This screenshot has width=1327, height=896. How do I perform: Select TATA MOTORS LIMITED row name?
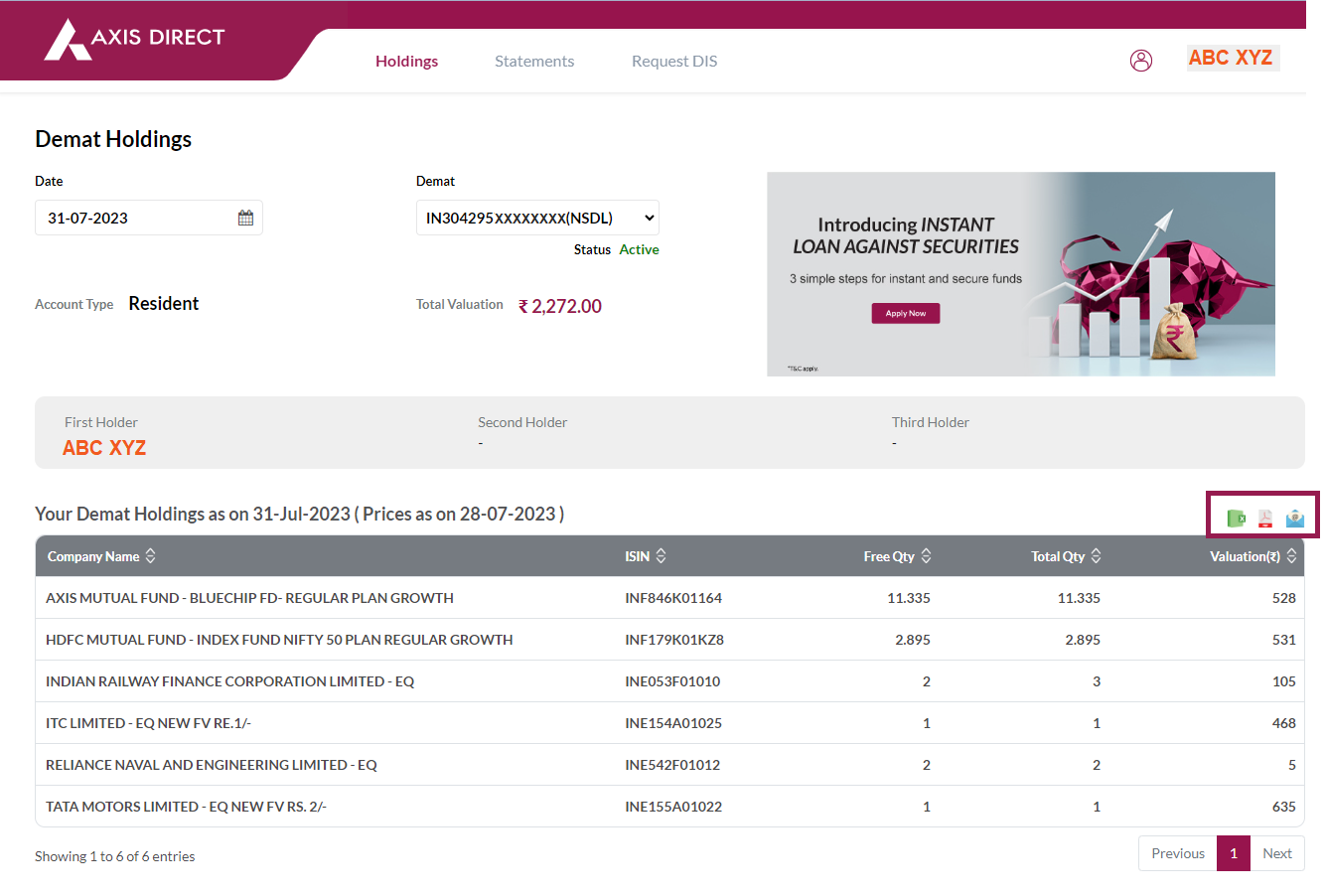[x=186, y=807]
